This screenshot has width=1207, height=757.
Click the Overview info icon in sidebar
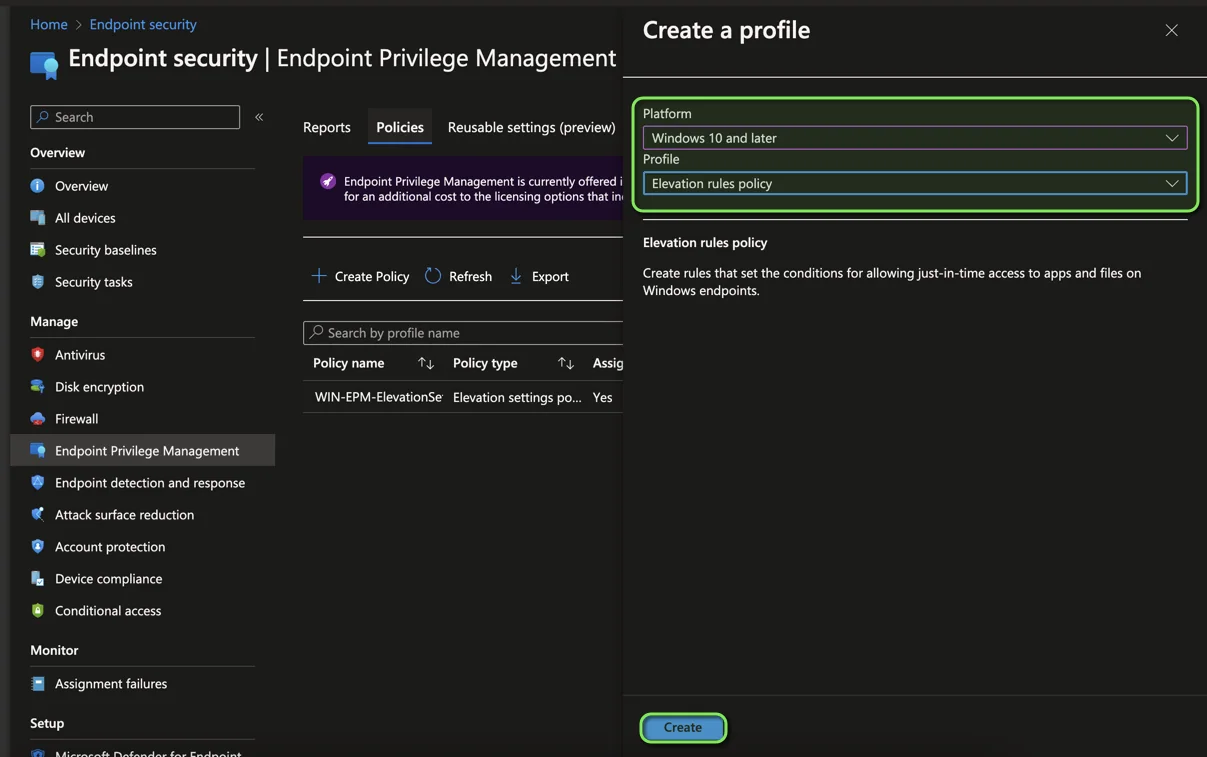(38, 186)
